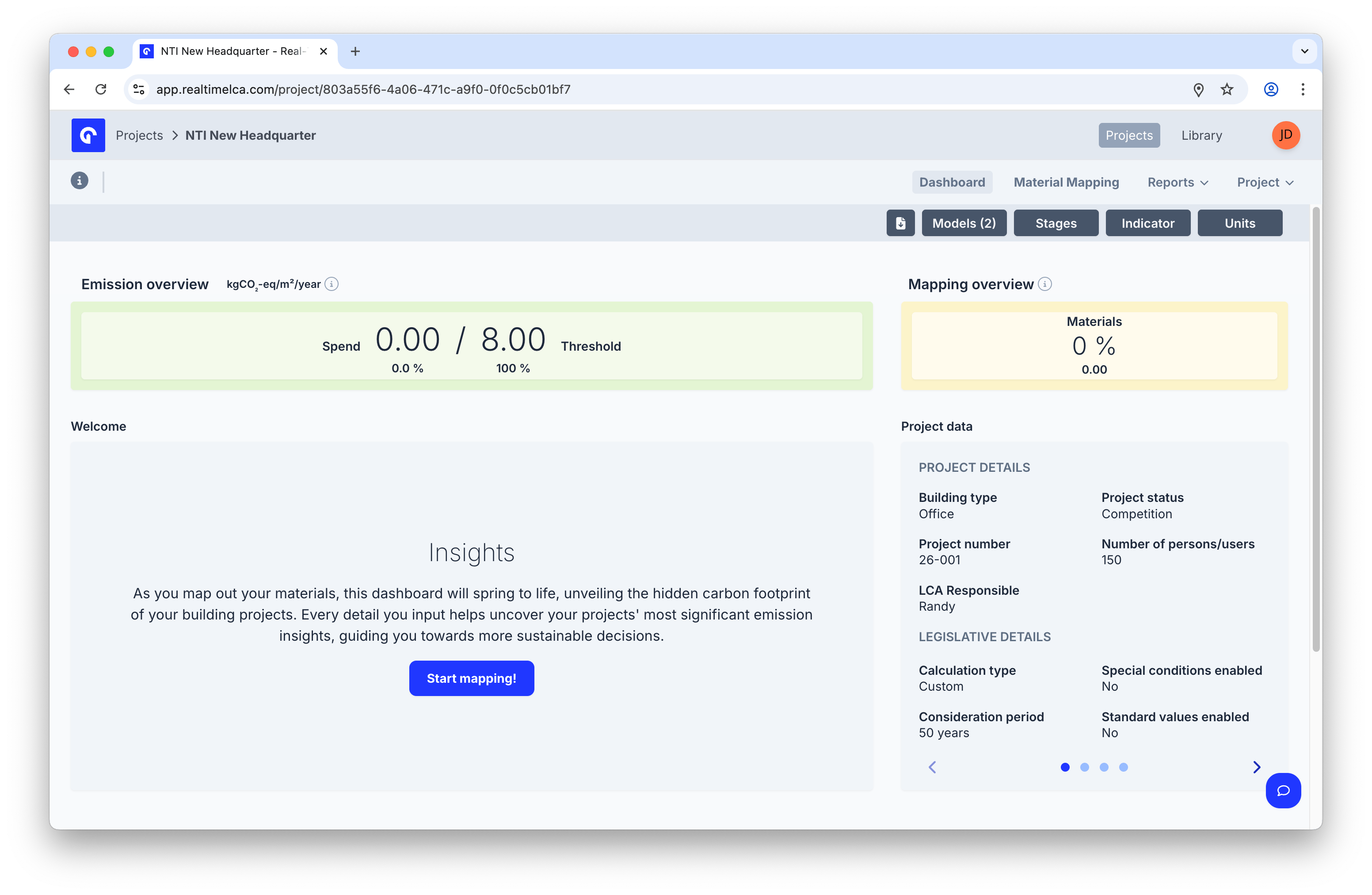Image resolution: width=1372 pixels, height=895 pixels.
Task: Open Chrome three-dot menu
Action: coord(1303,89)
